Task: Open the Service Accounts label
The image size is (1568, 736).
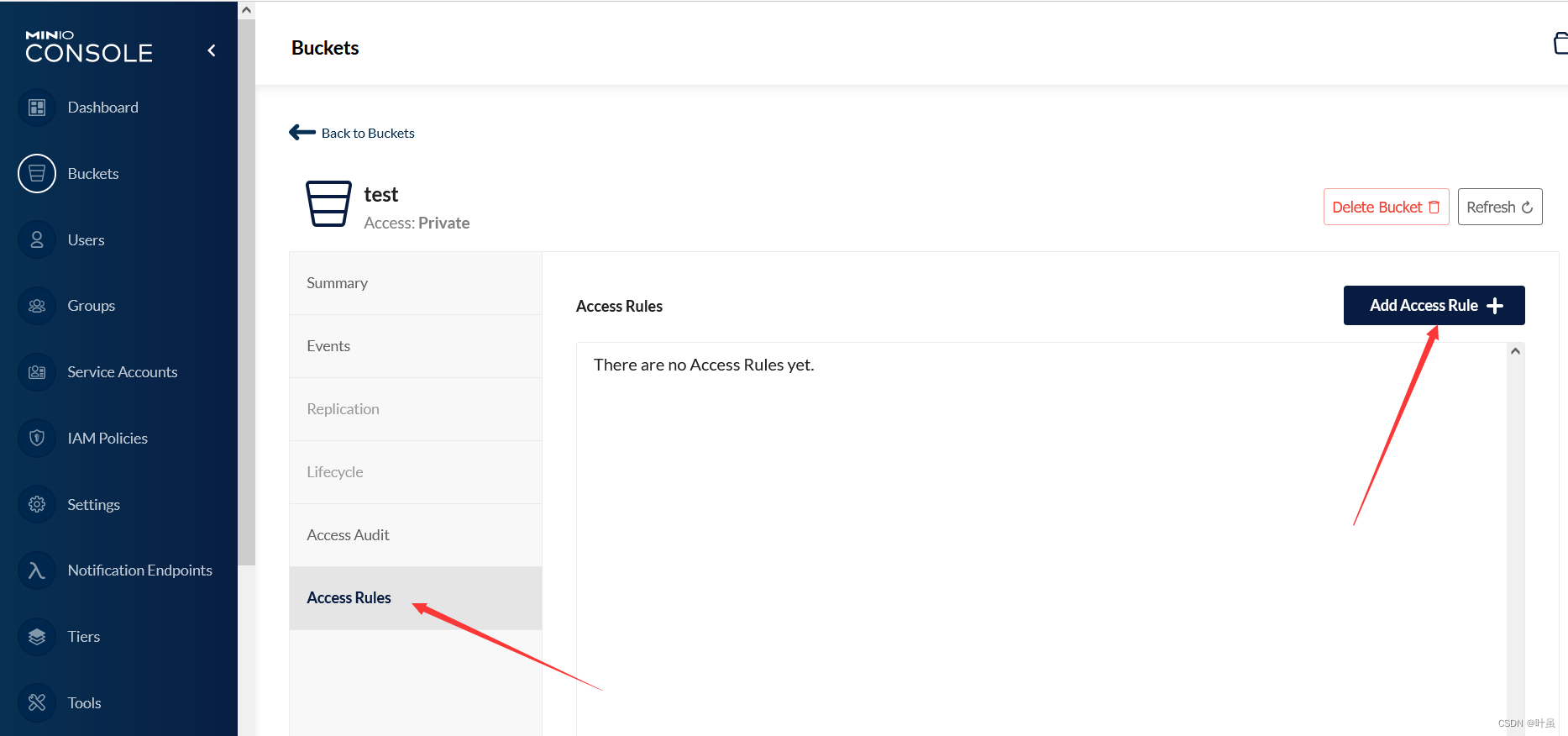Action: tap(123, 372)
